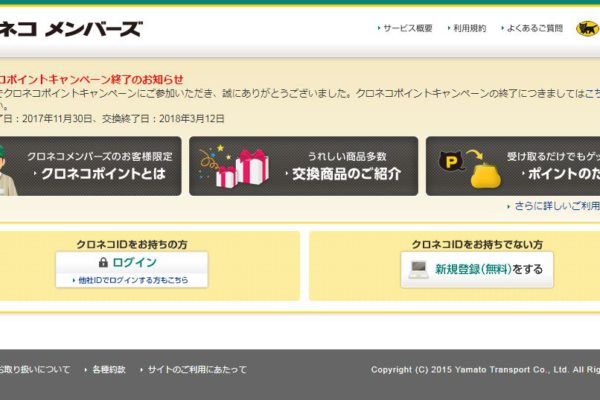600x400 pixels.
Task: Click the クロネコIDをお持ちでない方 heading
Action: 477,244
